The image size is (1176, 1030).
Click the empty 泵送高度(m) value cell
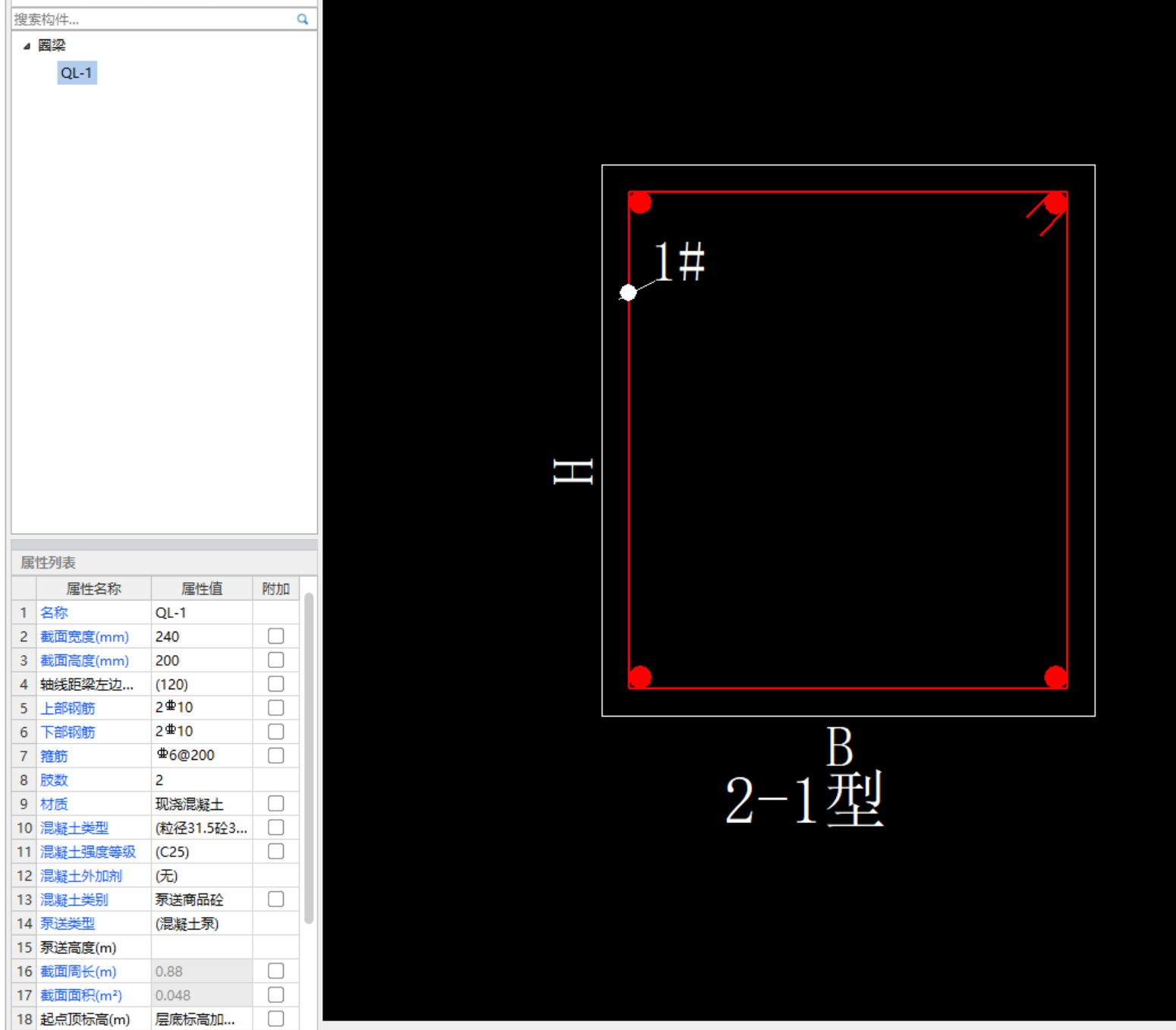coord(202,947)
